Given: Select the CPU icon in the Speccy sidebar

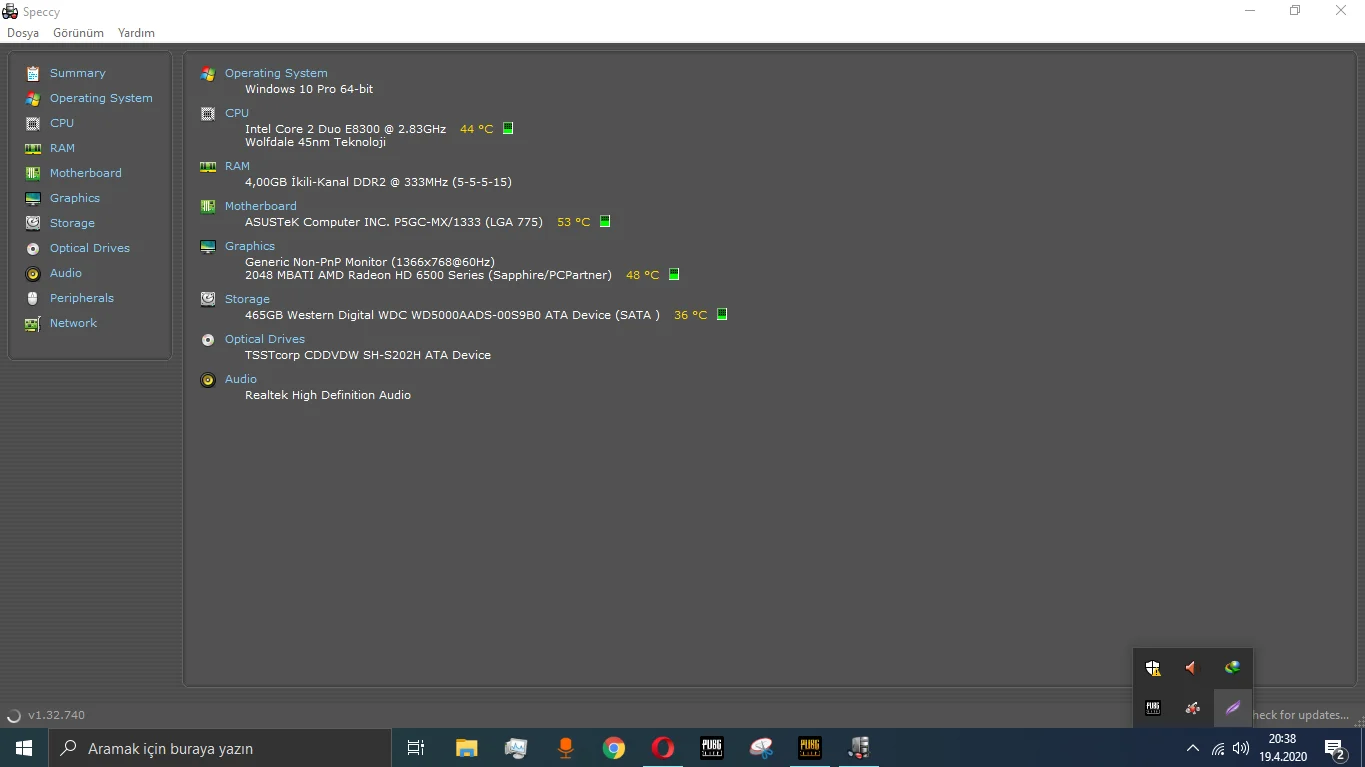Looking at the screenshot, I should tap(33, 122).
